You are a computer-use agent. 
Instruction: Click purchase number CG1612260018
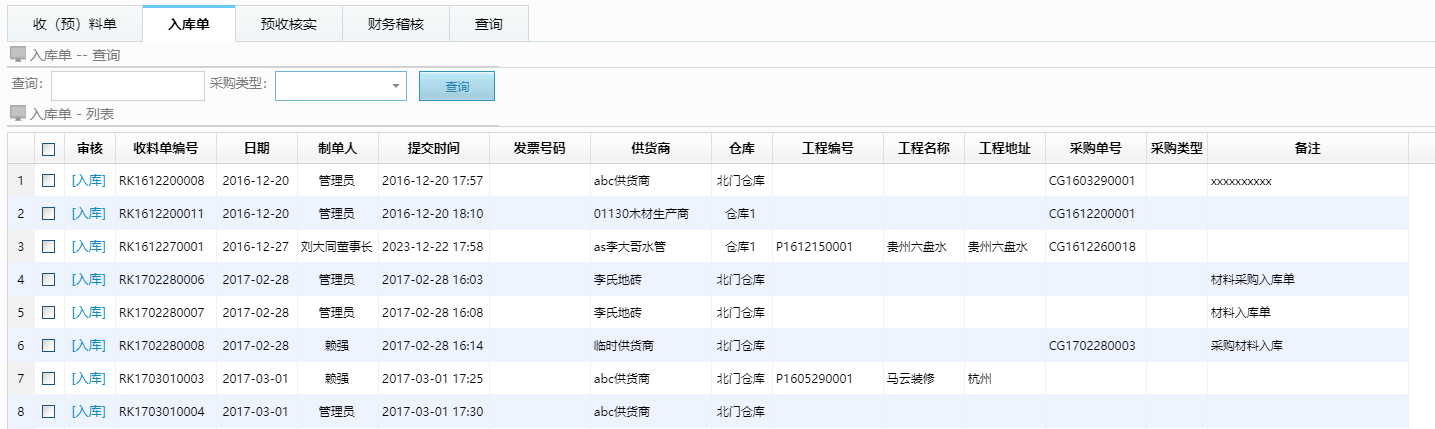click(1092, 247)
